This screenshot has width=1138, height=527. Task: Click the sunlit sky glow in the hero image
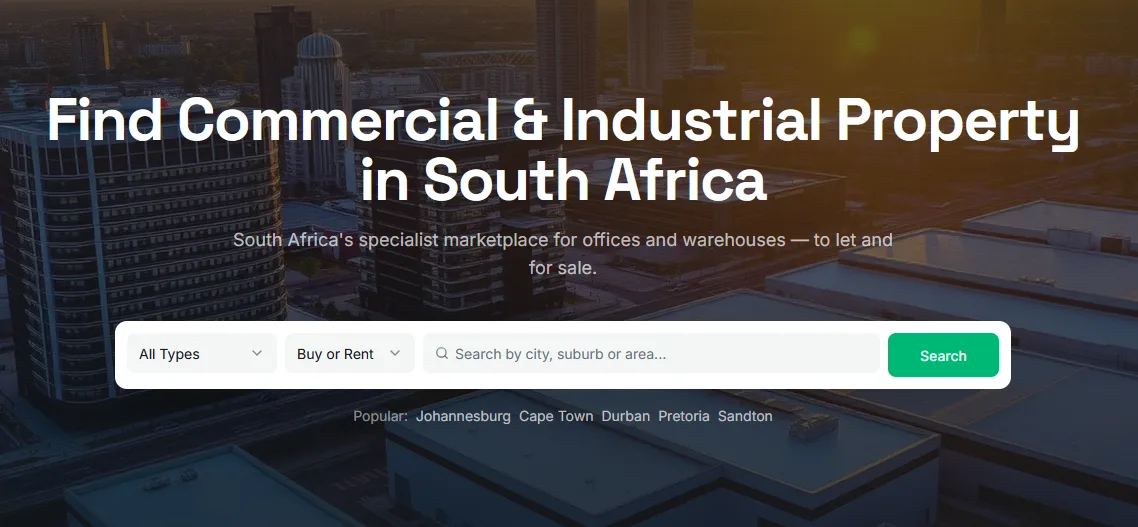[x=860, y=40]
